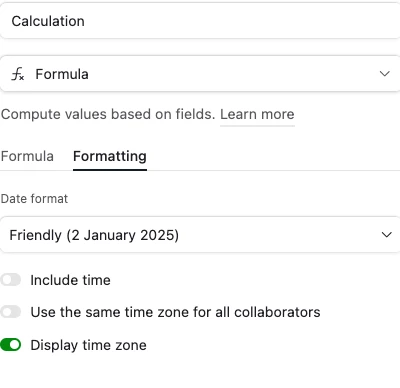The width and height of the screenshot is (400, 388).
Task: Click the Compute values description text
Action: [x=108, y=114]
